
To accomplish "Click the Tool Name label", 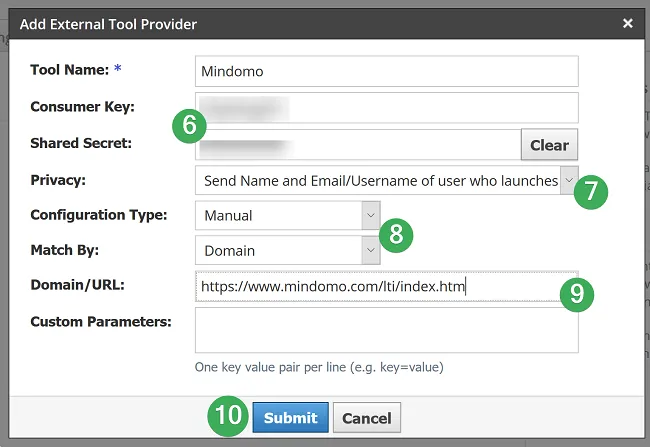I will click(69, 71).
